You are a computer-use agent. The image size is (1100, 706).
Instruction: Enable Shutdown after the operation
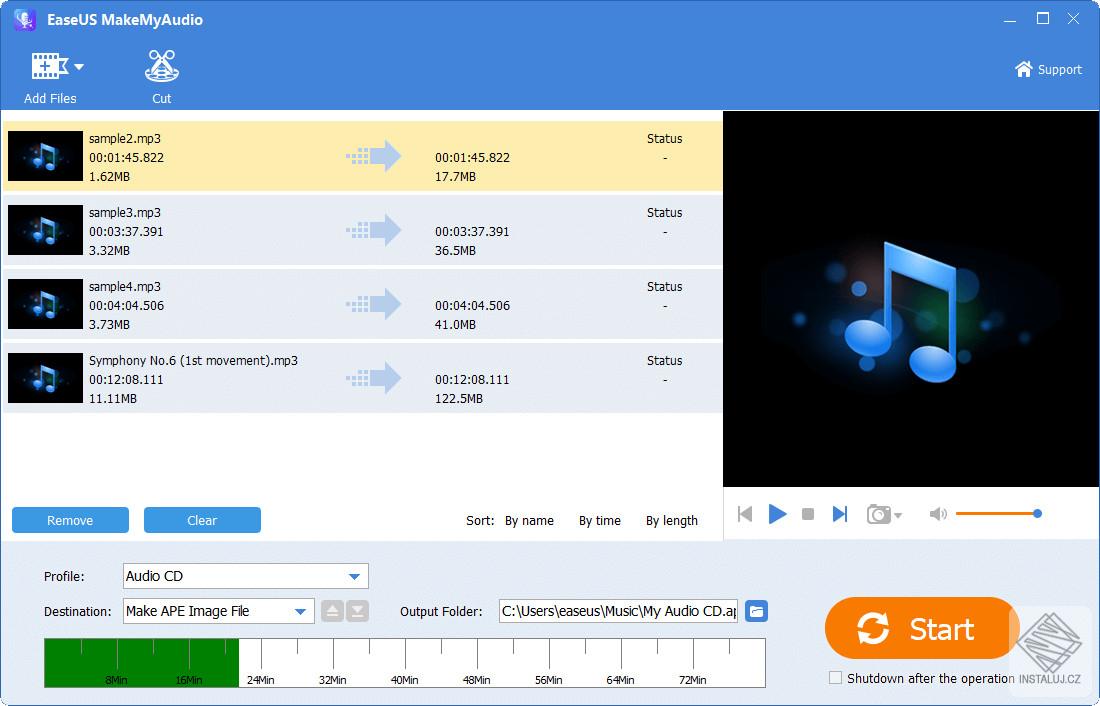833,678
